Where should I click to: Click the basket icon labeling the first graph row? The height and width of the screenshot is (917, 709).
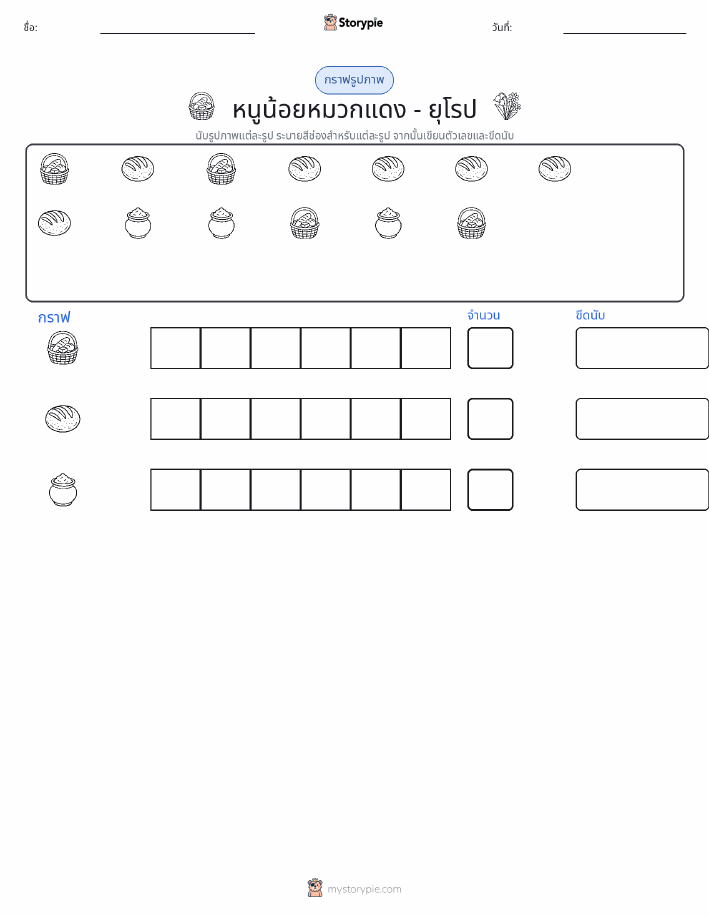click(63, 348)
